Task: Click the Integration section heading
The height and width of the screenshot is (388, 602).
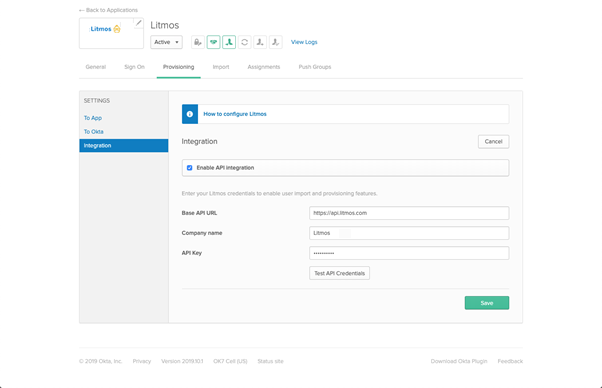Action: click(199, 141)
